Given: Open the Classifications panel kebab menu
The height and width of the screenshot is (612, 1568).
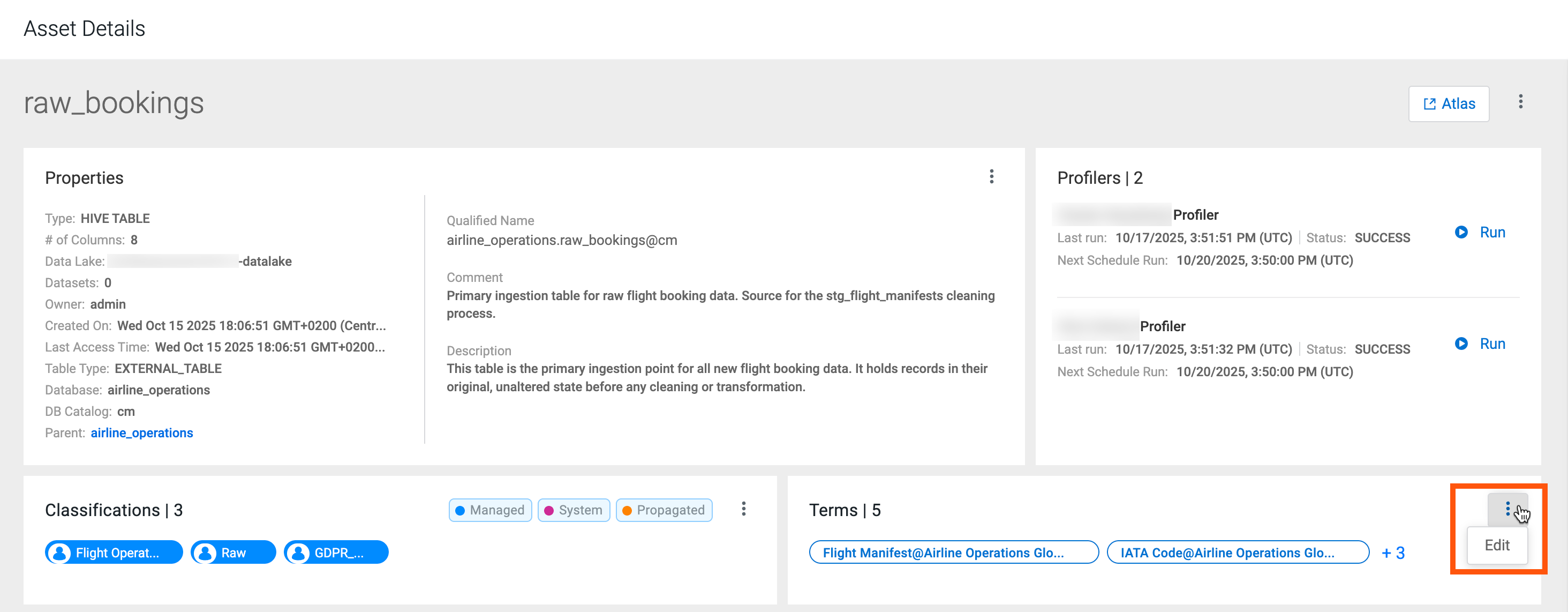Looking at the screenshot, I should pos(743,509).
